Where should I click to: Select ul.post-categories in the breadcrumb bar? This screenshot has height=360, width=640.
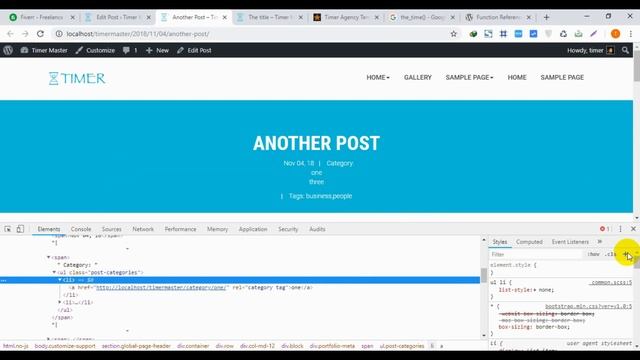coord(402,346)
